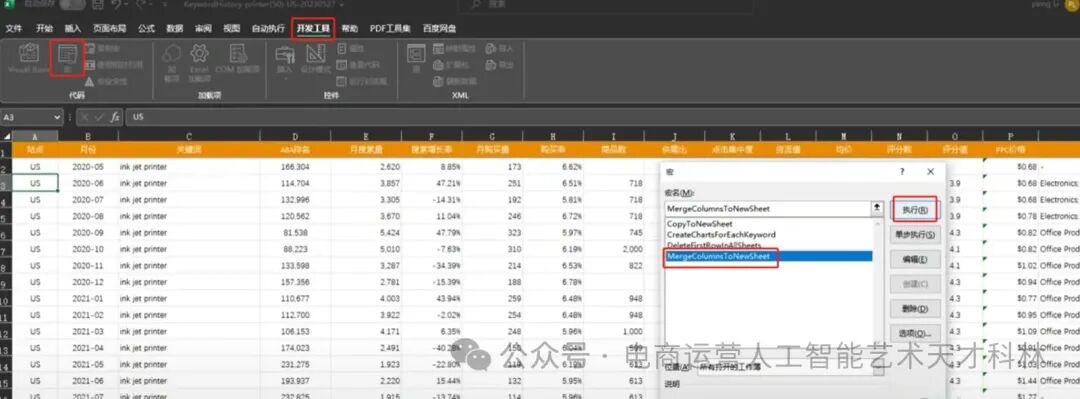The width and height of the screenshot is (1080, 399).
Task: Click the macro dialog help ? button
Action: [x=902, y=172]
